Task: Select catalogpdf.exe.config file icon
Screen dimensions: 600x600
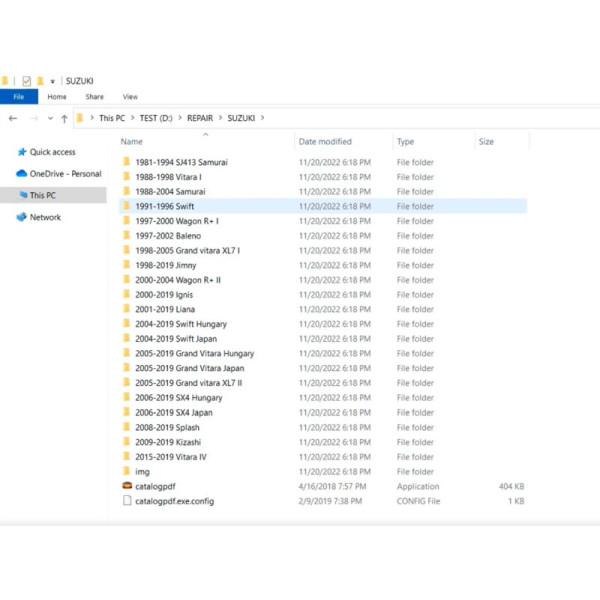Action: pos(127,501)
